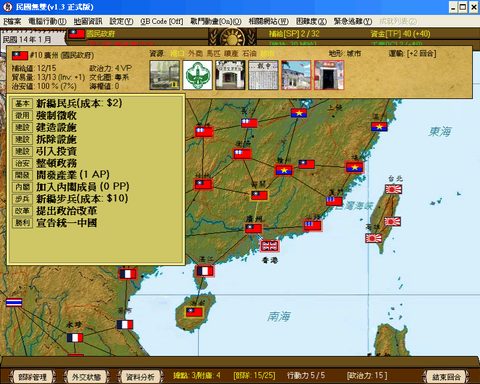480x384 pixels.
Task: Open 外交狀態 diplomacy screen
Action: [x=86, y=377]
